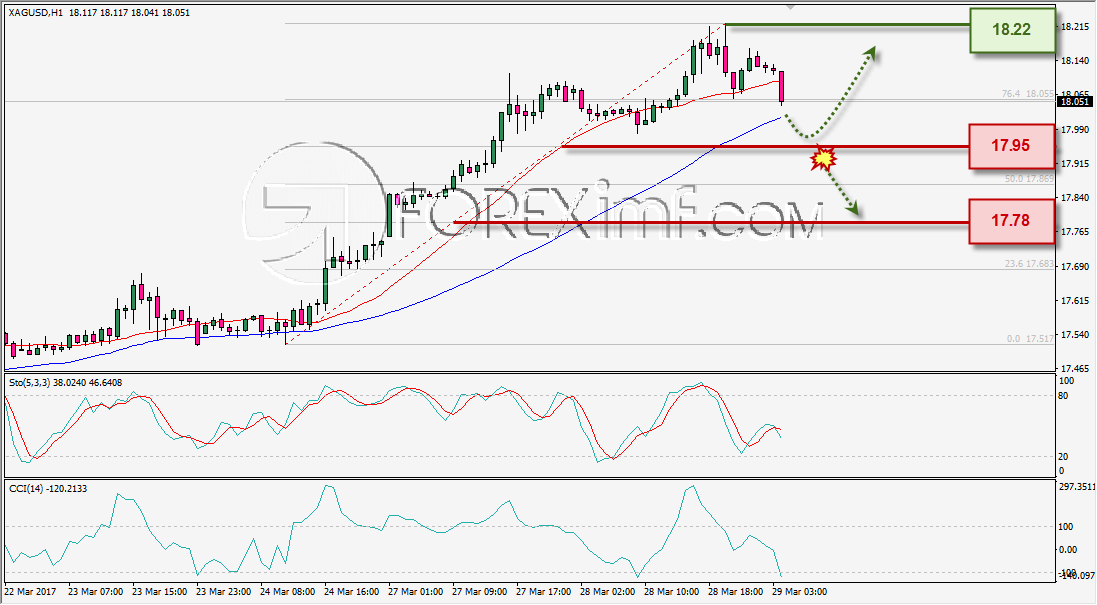Click the 23 Mar 15:00 time label

click(x=160, y=592)
